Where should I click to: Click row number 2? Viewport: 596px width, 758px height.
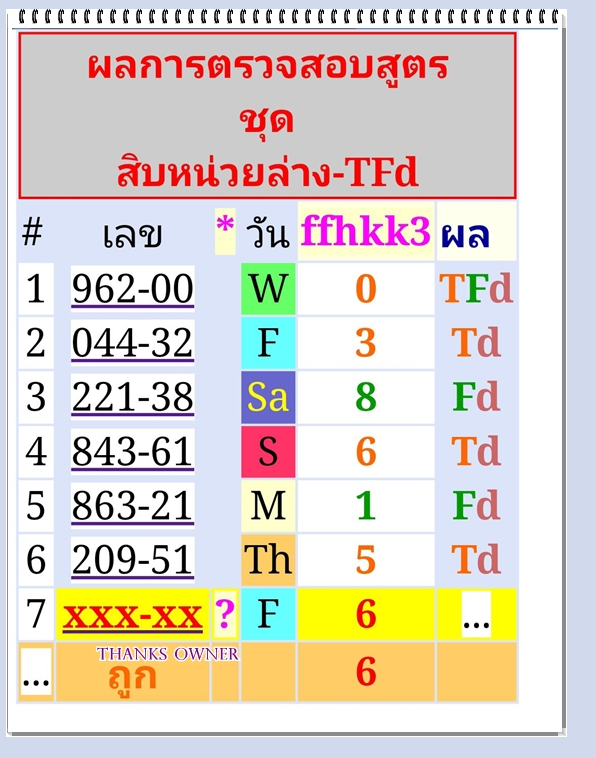[x=36, y=343]
